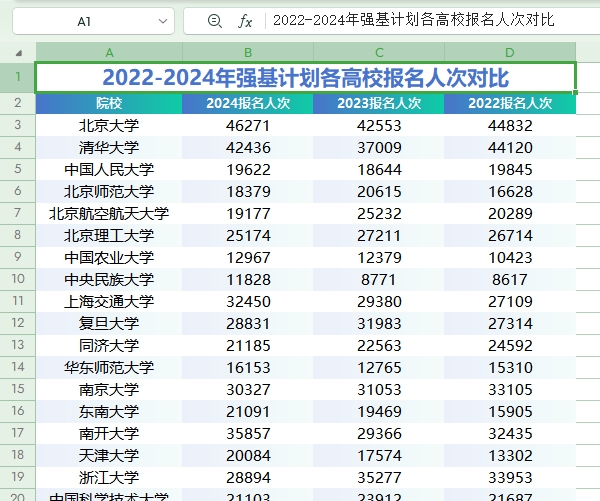600x501 pixels.
Task: Click cell with value 8771
Action: [379, 279]
